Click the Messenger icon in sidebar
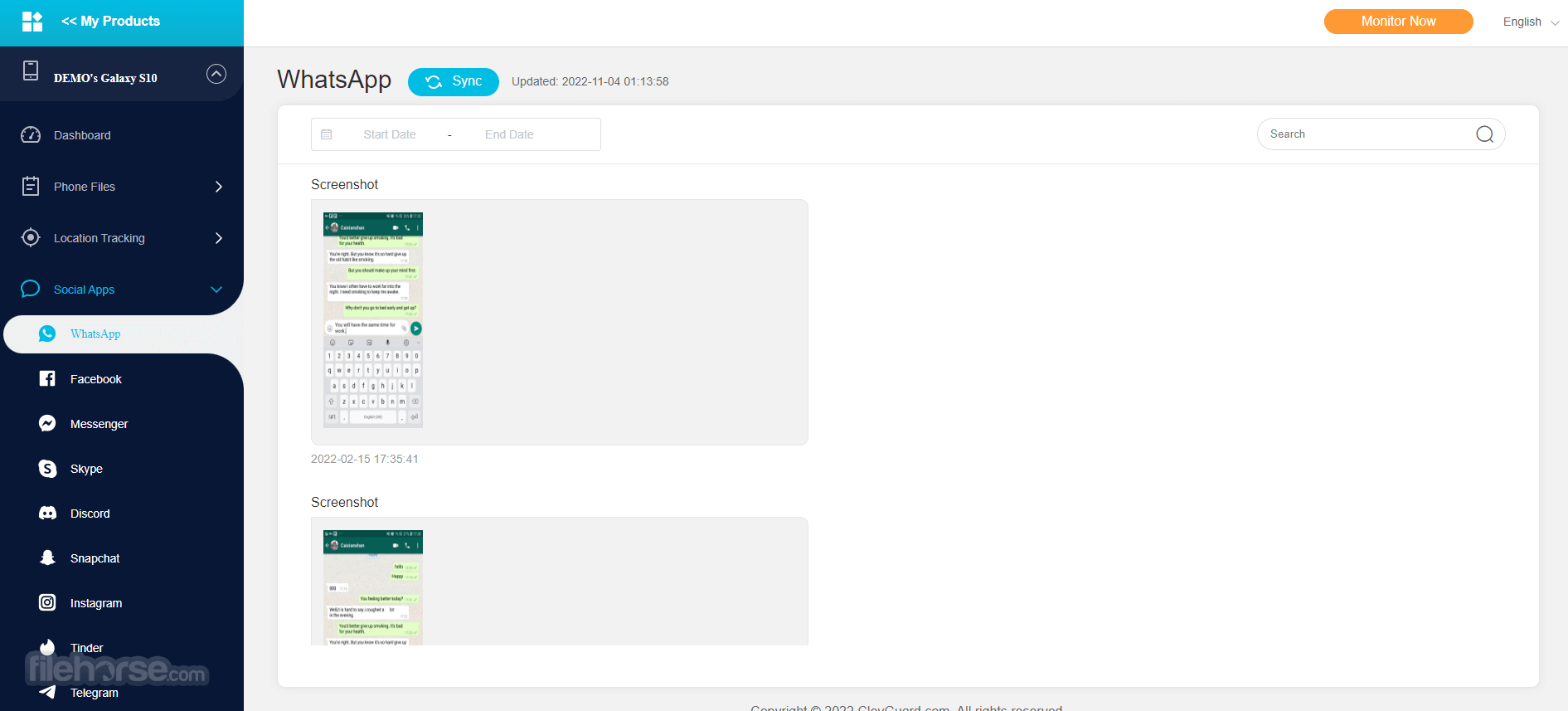Screen dimensions: 1568x711 coord(47,424)
